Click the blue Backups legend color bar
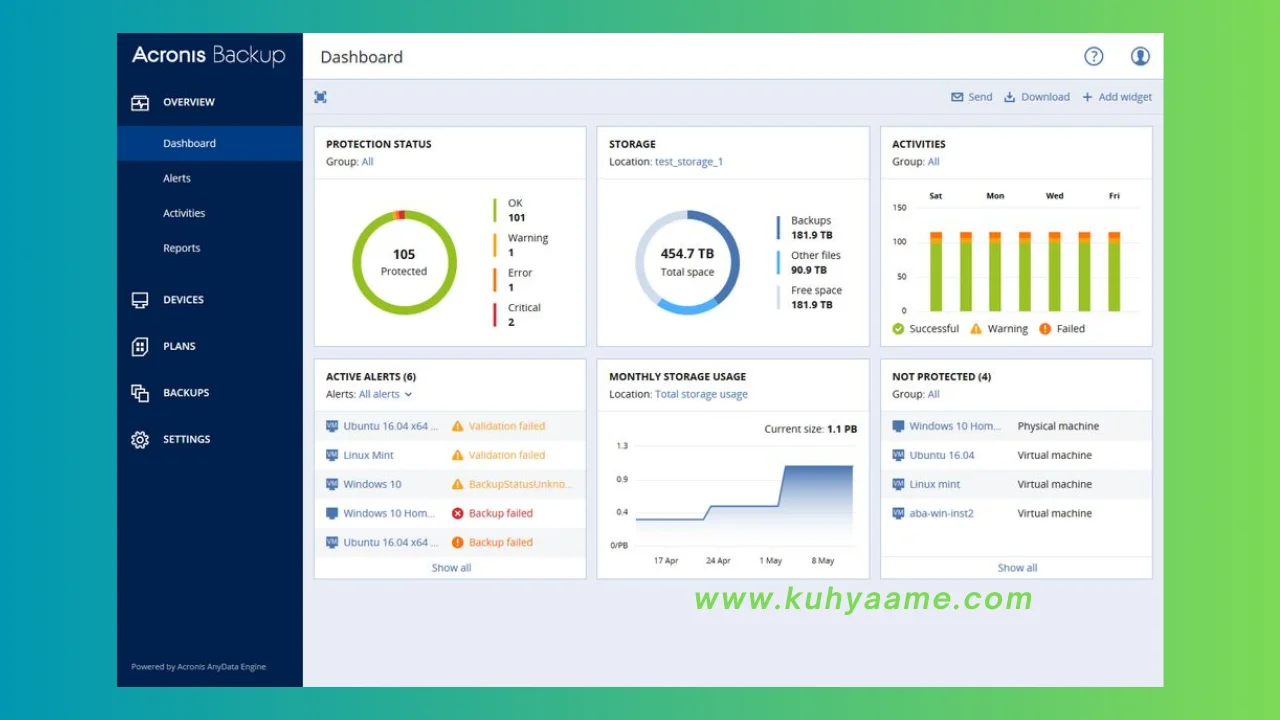The width and height of the screenshot is (1280, 720). [x=778, y=228]
